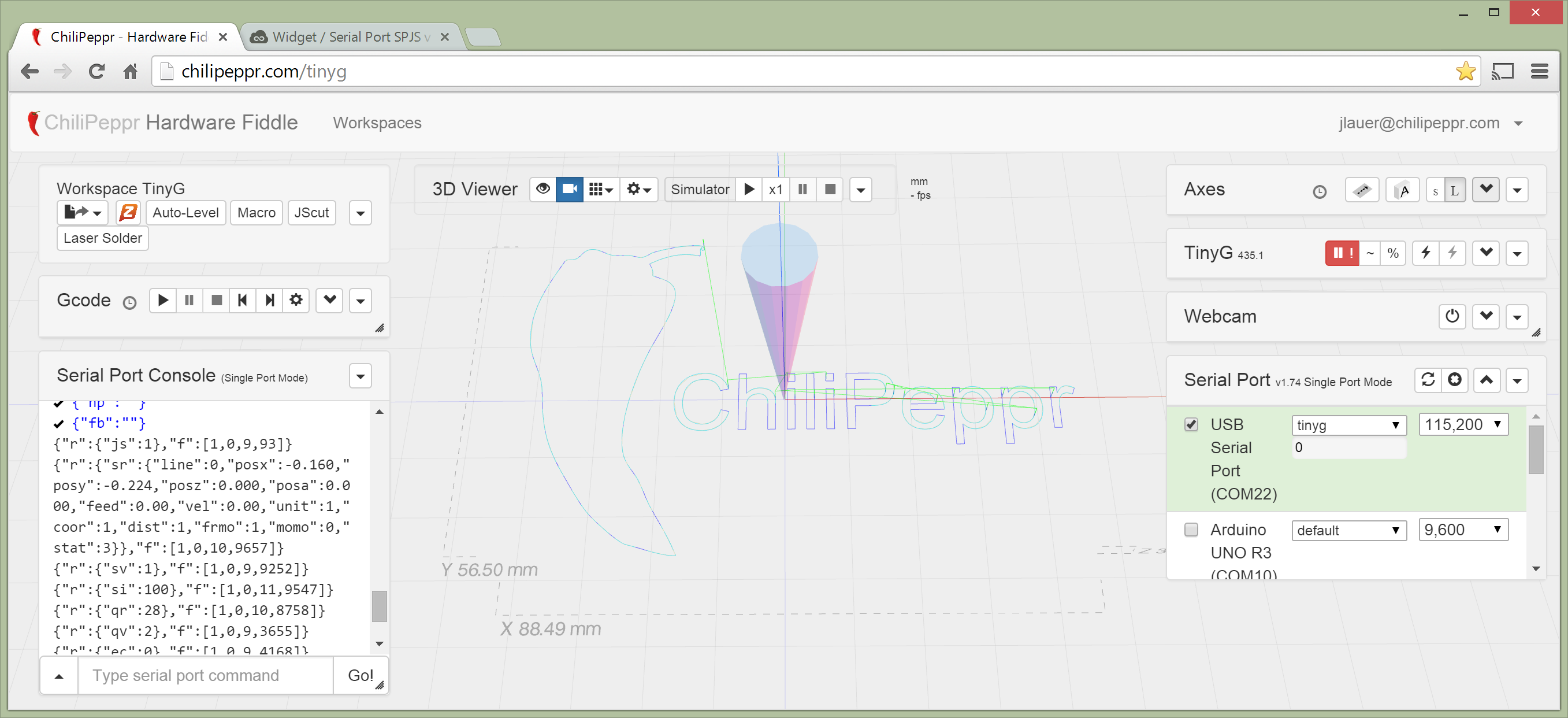Click the Auto-Level button
This screenshot has height=718, width=1568.
pos(185,213)
